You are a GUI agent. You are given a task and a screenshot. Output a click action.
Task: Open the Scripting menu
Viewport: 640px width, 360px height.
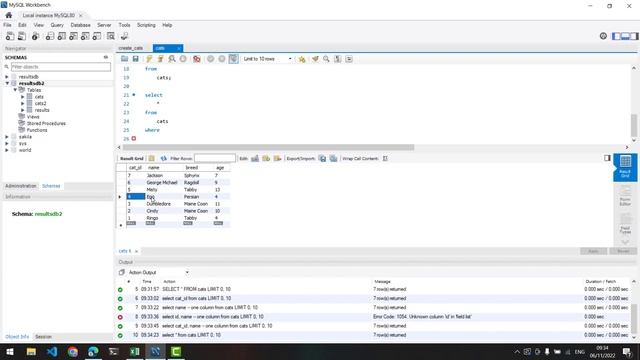click(146, 25)
